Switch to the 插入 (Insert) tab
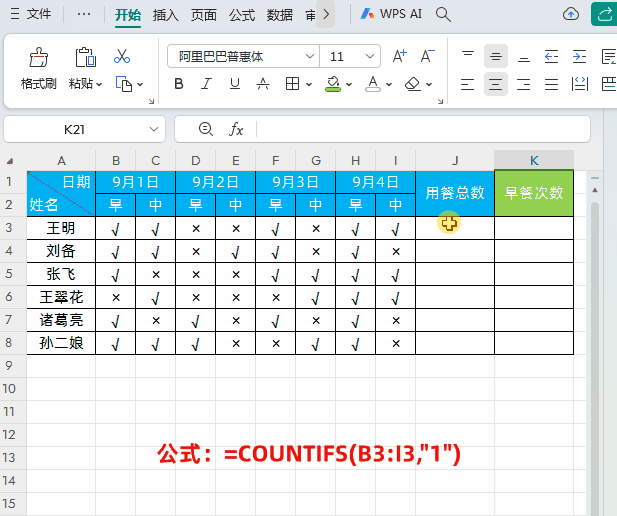 pyautogui.click(x=166, y=15)
